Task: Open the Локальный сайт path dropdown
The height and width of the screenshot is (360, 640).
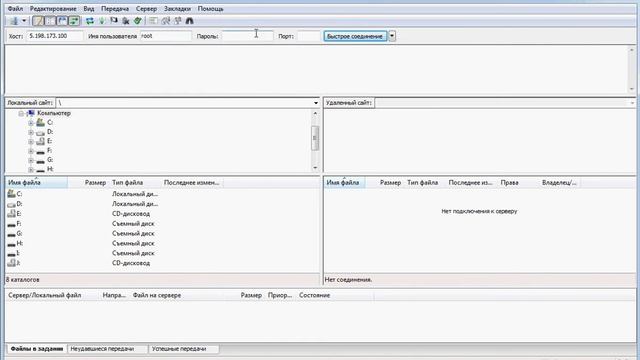Action: click(x=316, y=103)
